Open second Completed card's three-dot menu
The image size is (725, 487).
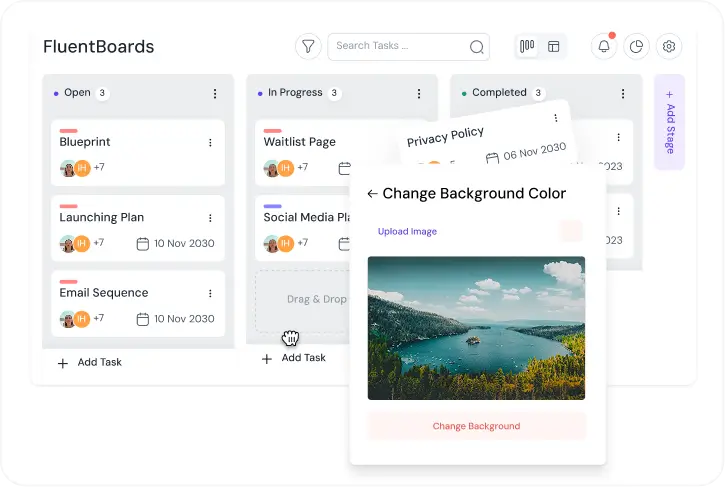point(618,211)
